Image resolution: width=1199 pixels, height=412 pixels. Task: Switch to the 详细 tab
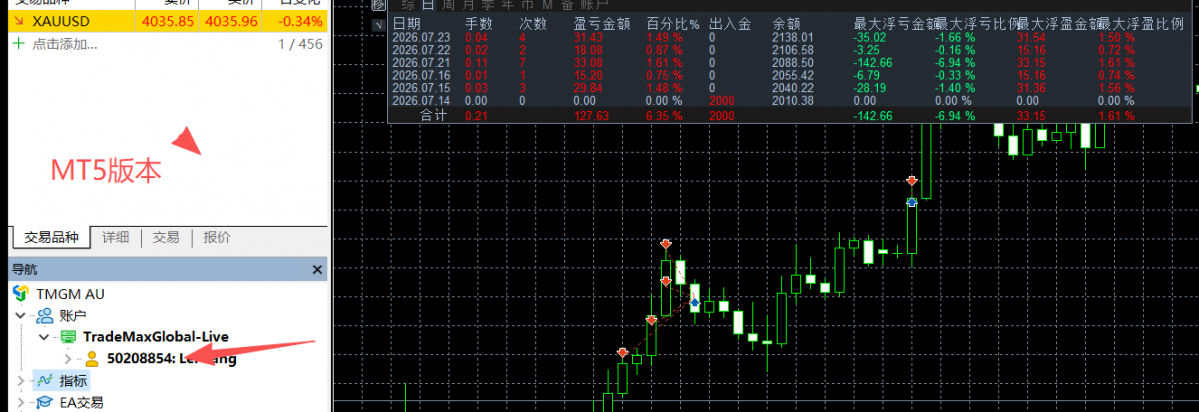coord(115,238)
